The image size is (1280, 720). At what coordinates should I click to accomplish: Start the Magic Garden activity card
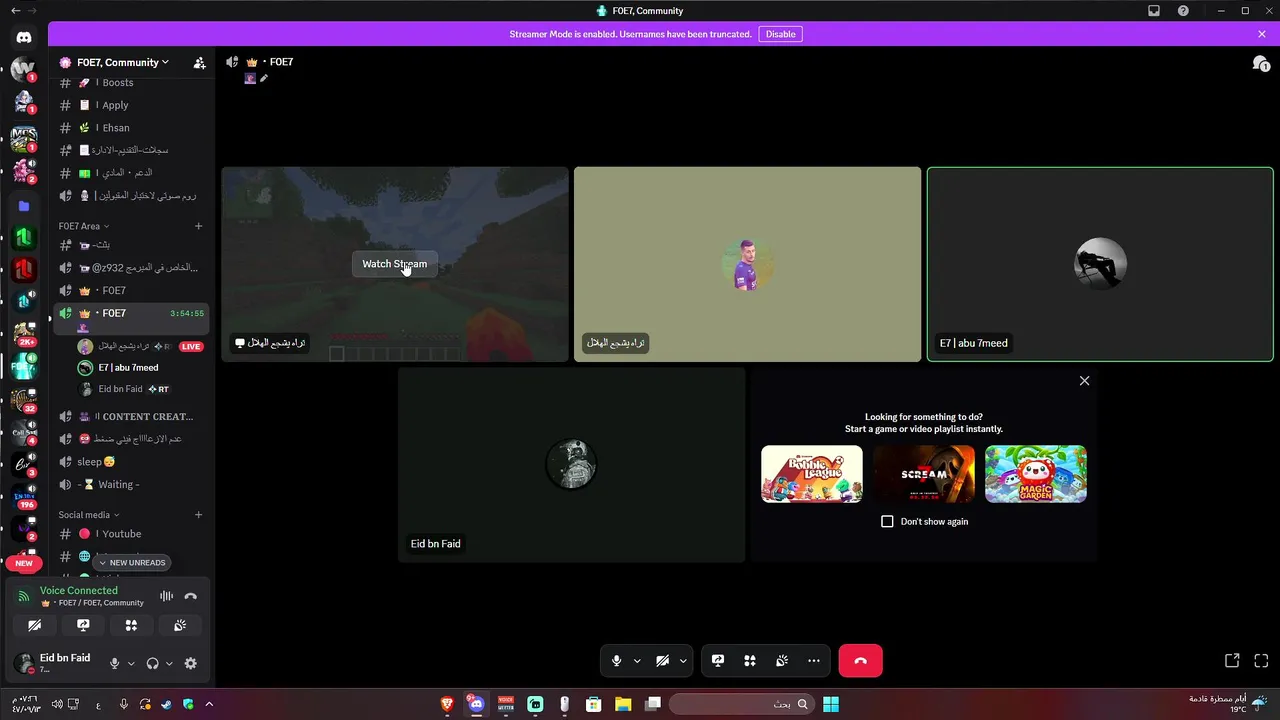[x=1036, y=474]
